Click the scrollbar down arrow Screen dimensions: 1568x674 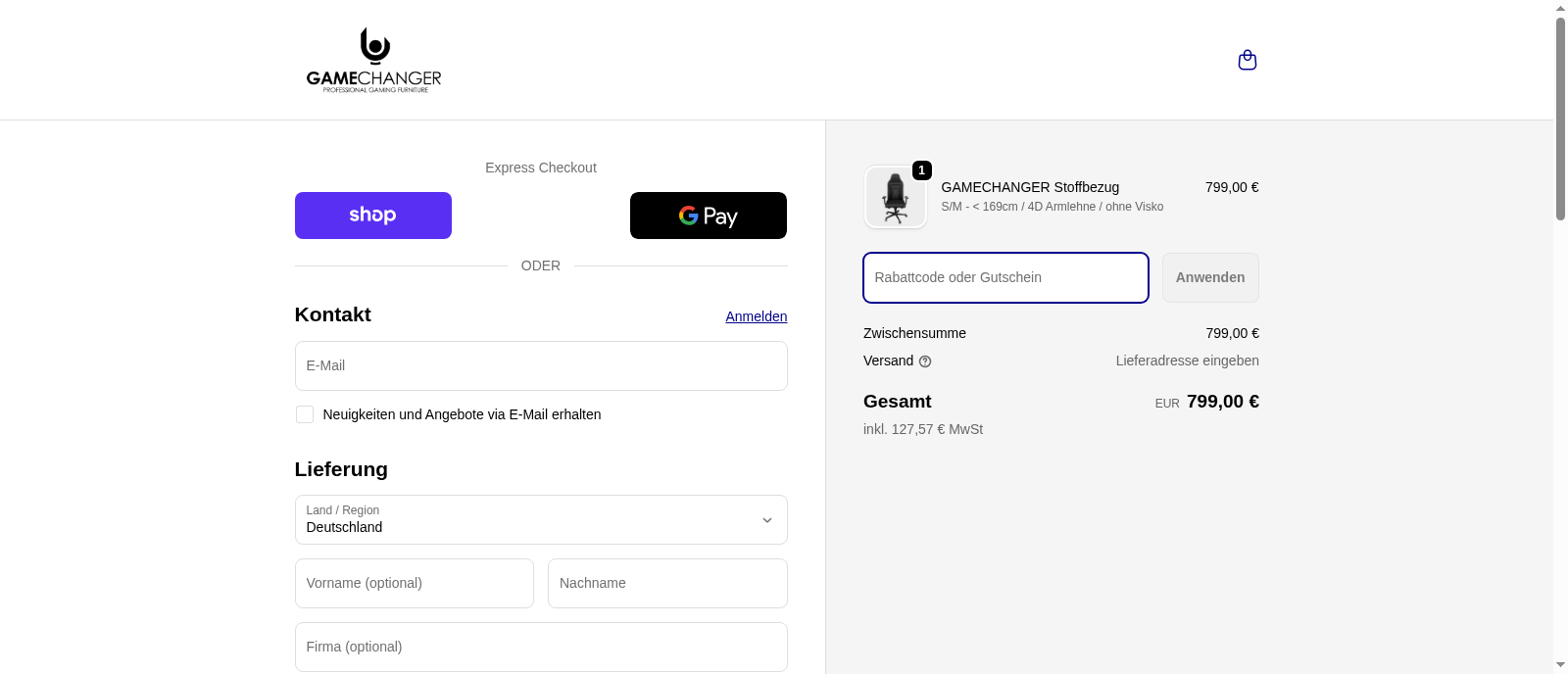[1560, 665]
